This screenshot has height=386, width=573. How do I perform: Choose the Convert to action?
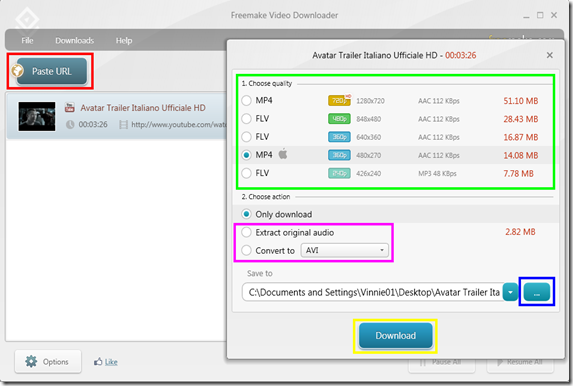coord(246,250)
